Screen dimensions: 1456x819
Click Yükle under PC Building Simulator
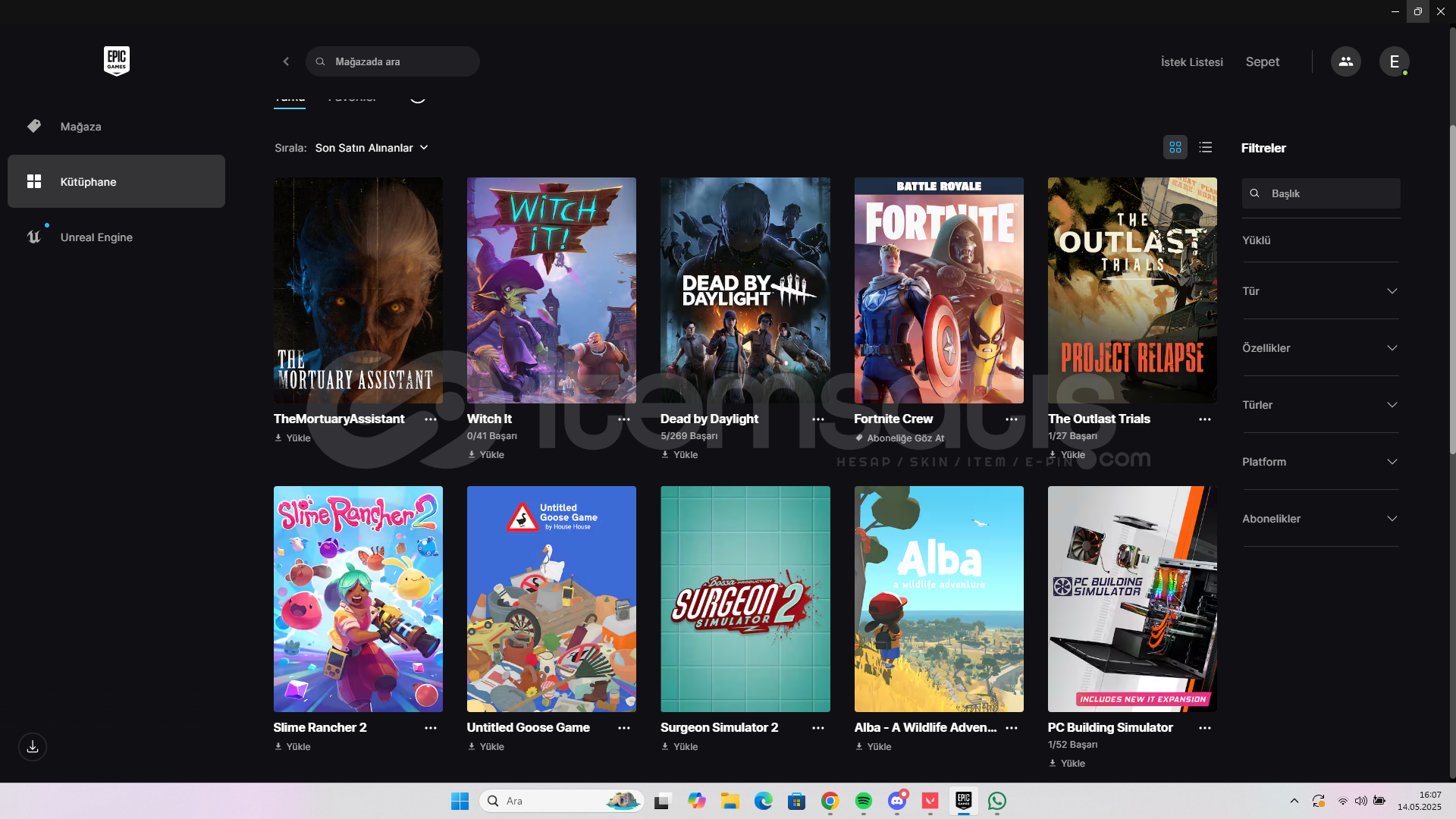[x=1067, y=764]
